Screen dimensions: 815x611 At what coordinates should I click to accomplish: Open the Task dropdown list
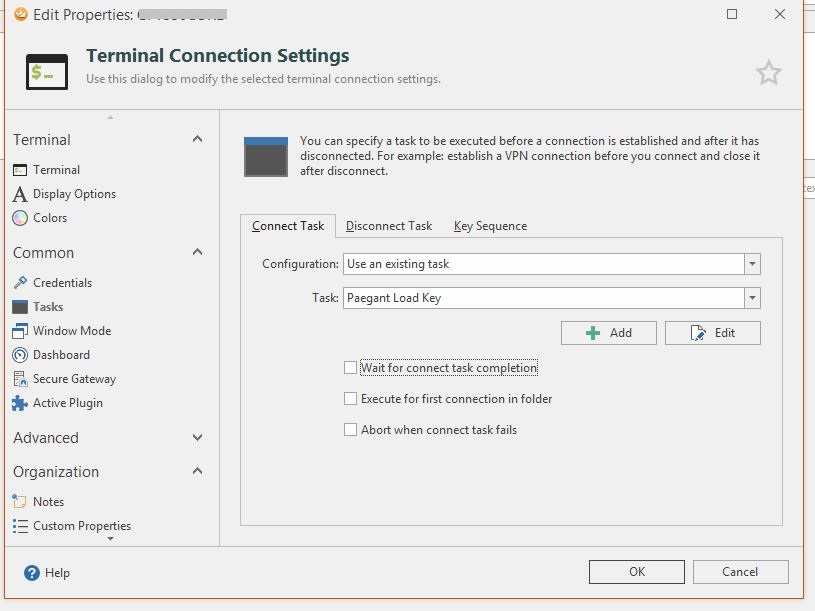752,298
